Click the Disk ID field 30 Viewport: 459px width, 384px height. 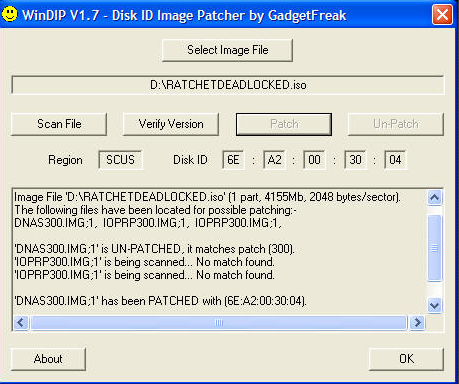pos(355,160)
